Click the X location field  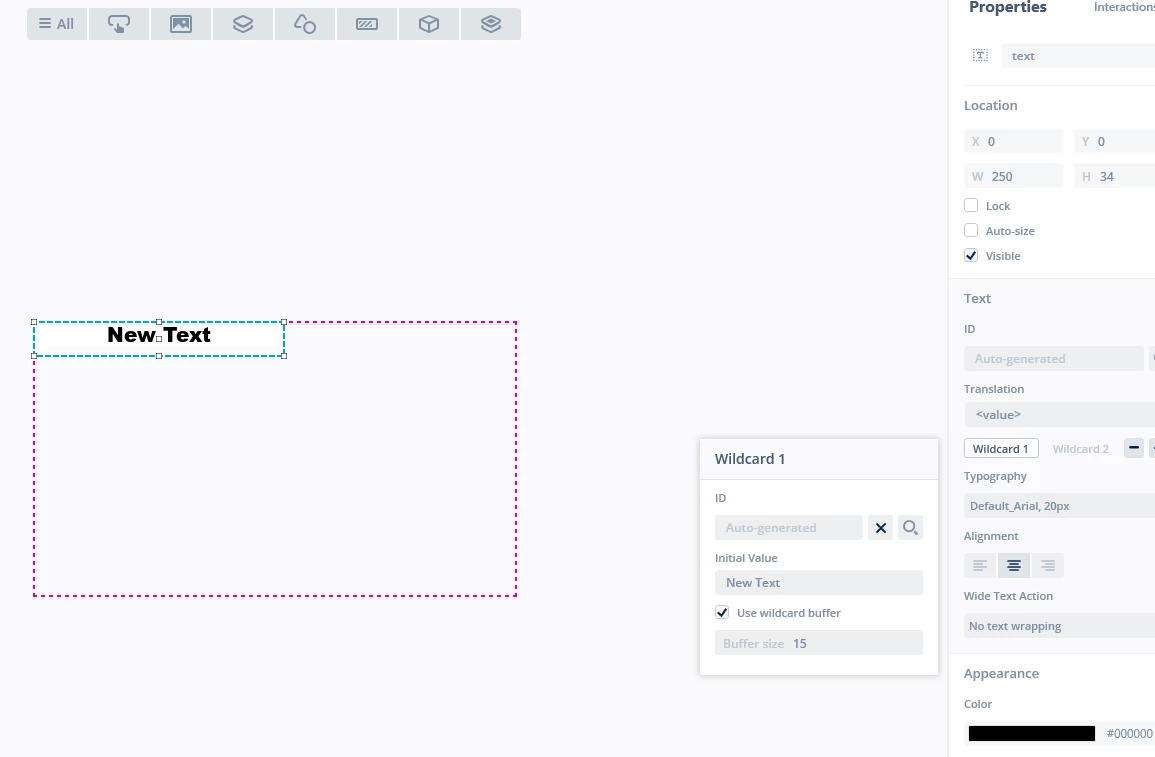click(x=1014, y=141)
